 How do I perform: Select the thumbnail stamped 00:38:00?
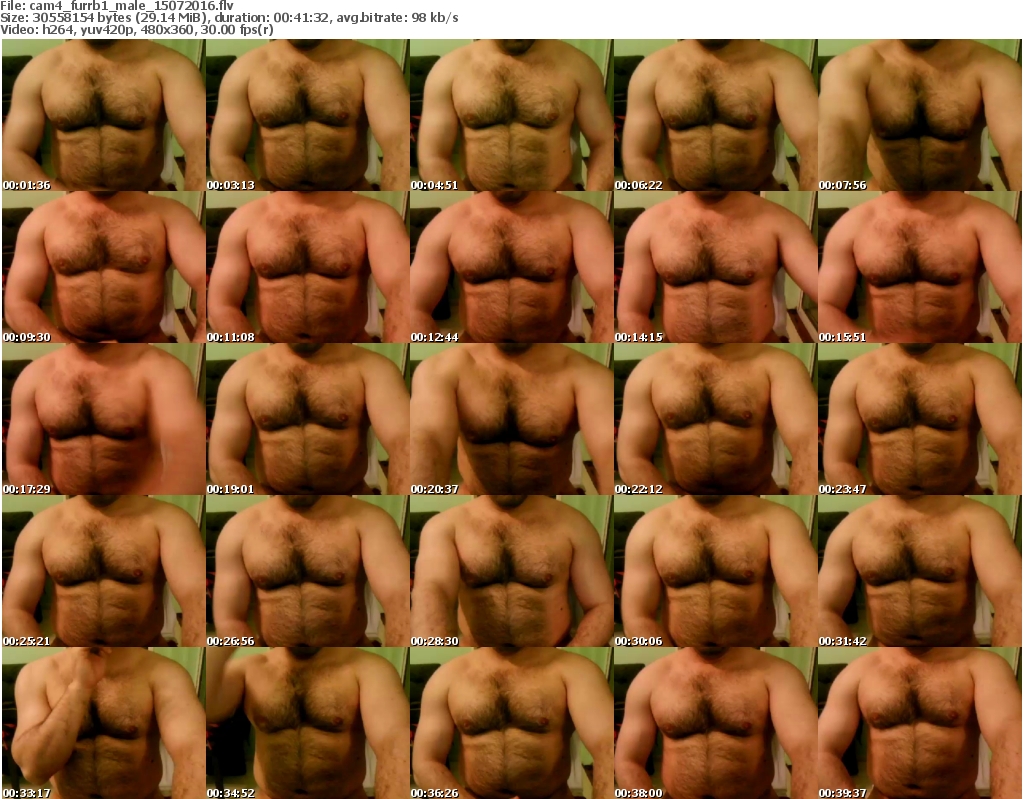tap(716, 723)
